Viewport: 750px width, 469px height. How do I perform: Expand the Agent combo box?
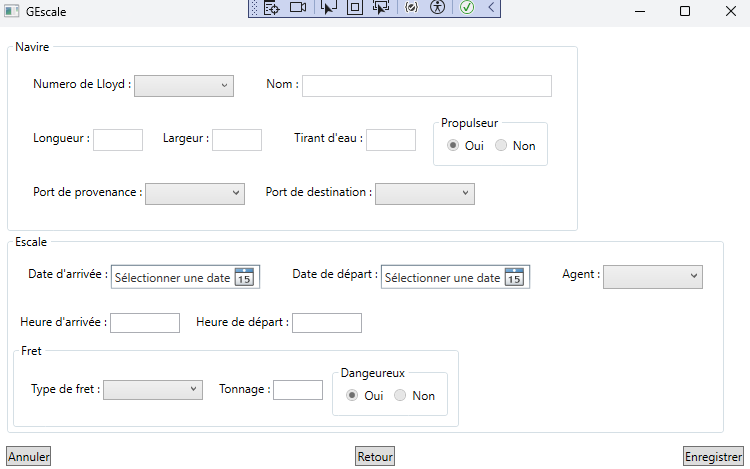click(x=653, y=275)
